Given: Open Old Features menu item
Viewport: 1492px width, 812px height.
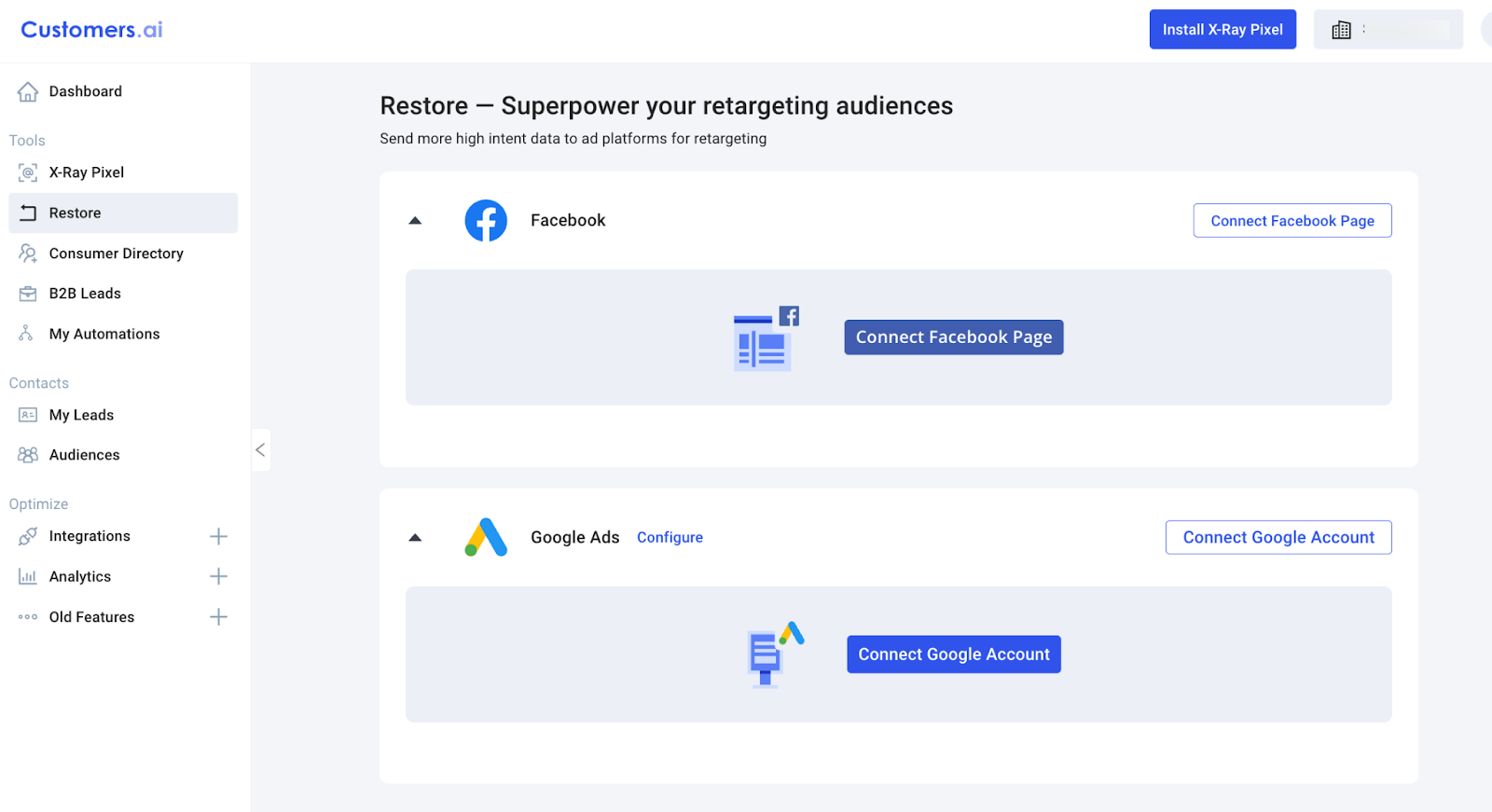Looking at the screenshot, I should pos(91,617).
